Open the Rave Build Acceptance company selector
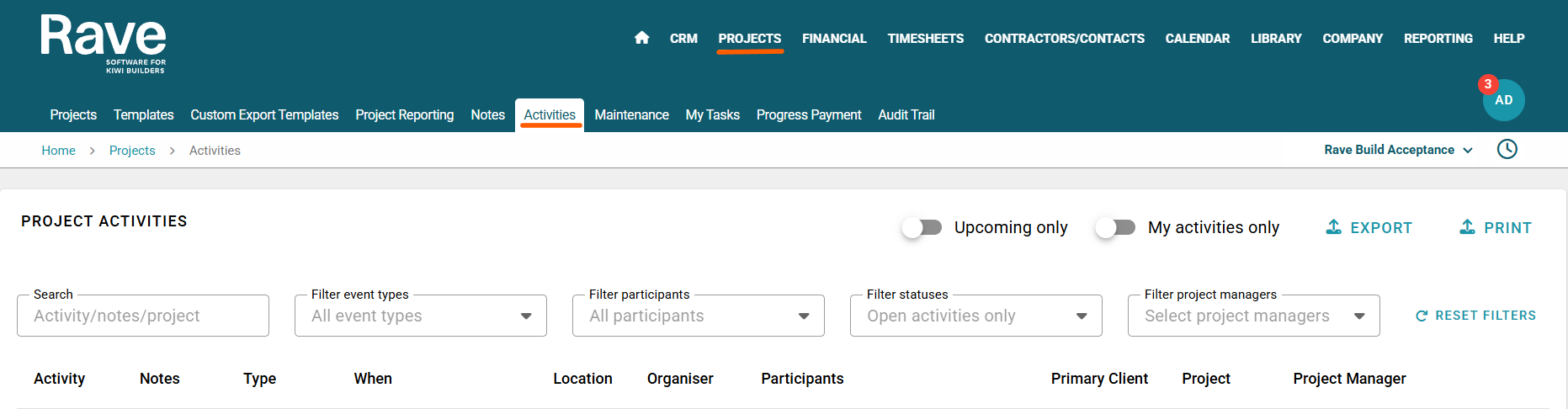The width and height of the screenshot is (1568, 409). click(1398, 150)
